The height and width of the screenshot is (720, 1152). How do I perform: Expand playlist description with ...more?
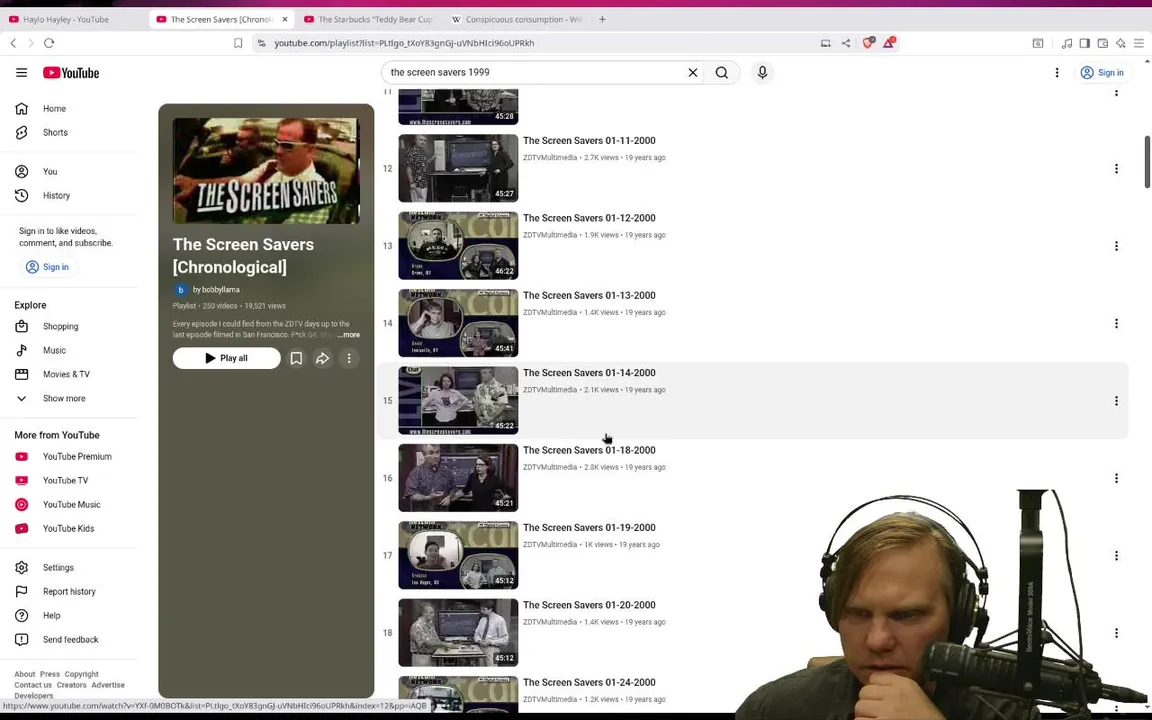(349, 335)
